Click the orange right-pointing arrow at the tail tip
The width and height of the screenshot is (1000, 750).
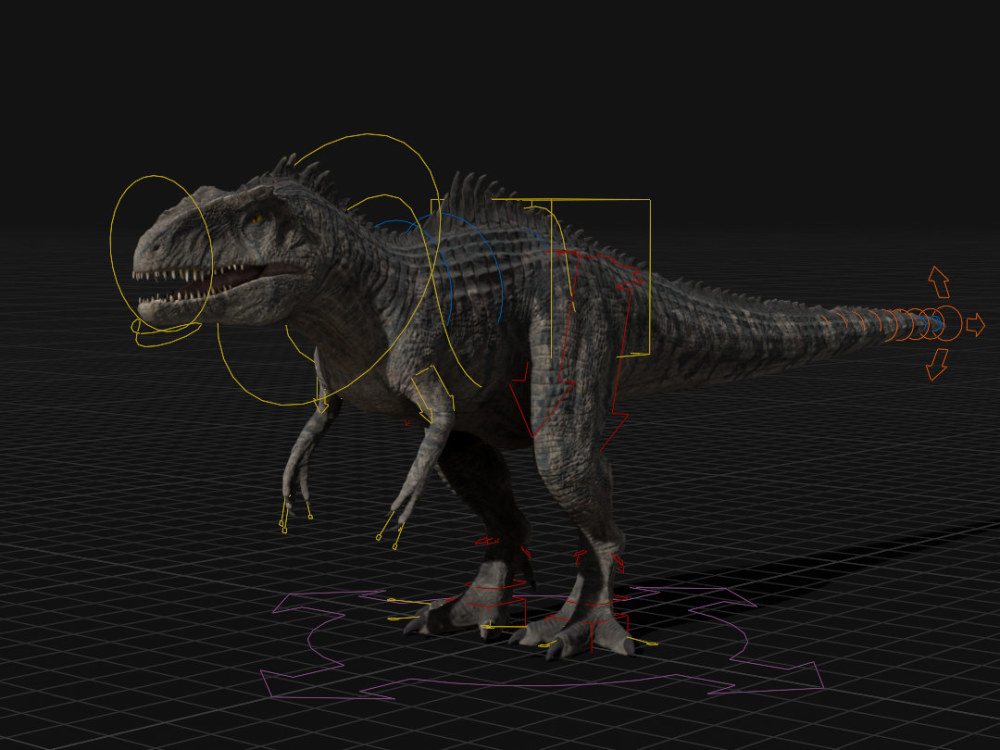coord(975,325)
